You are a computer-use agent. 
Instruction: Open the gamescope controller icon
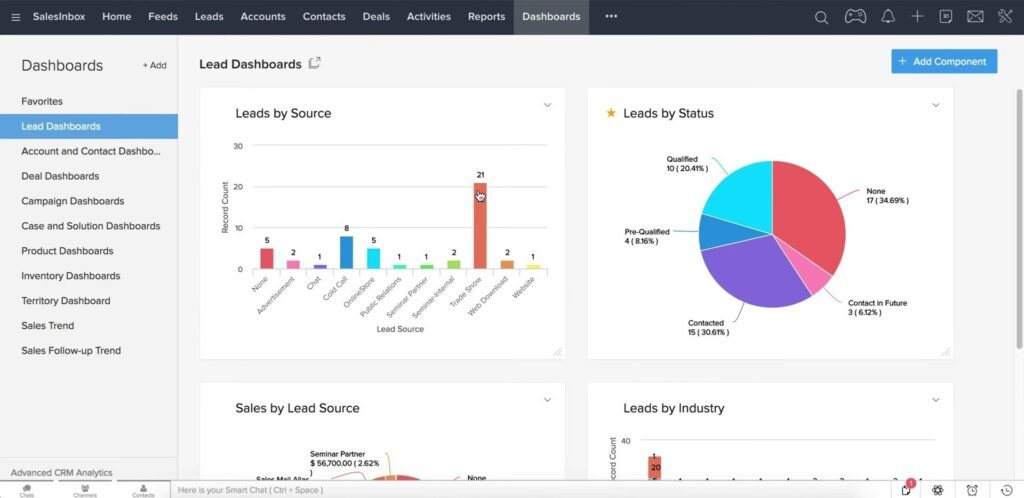pyautogui.click(x=855, y=16)
